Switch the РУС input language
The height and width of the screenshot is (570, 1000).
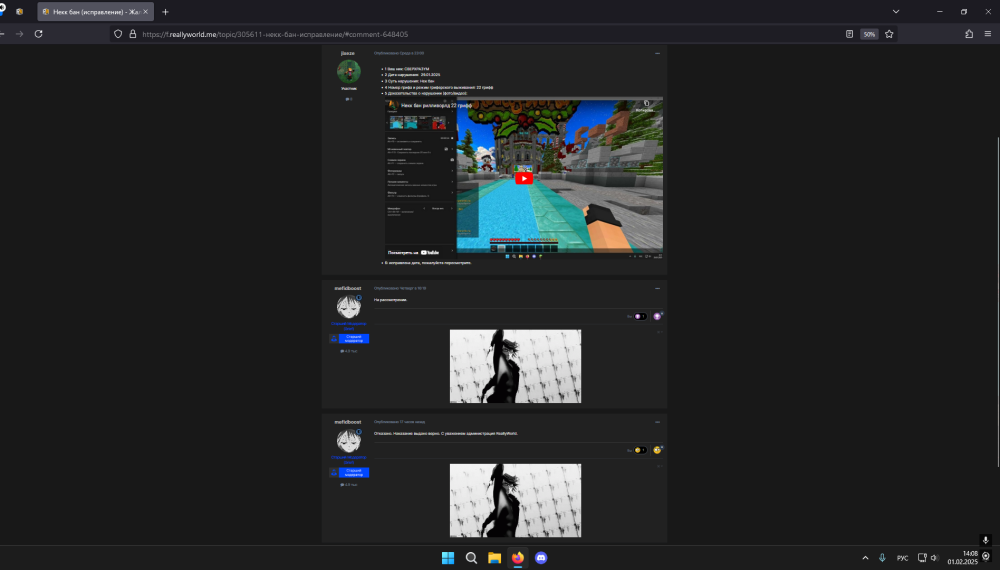coord(902,558)
